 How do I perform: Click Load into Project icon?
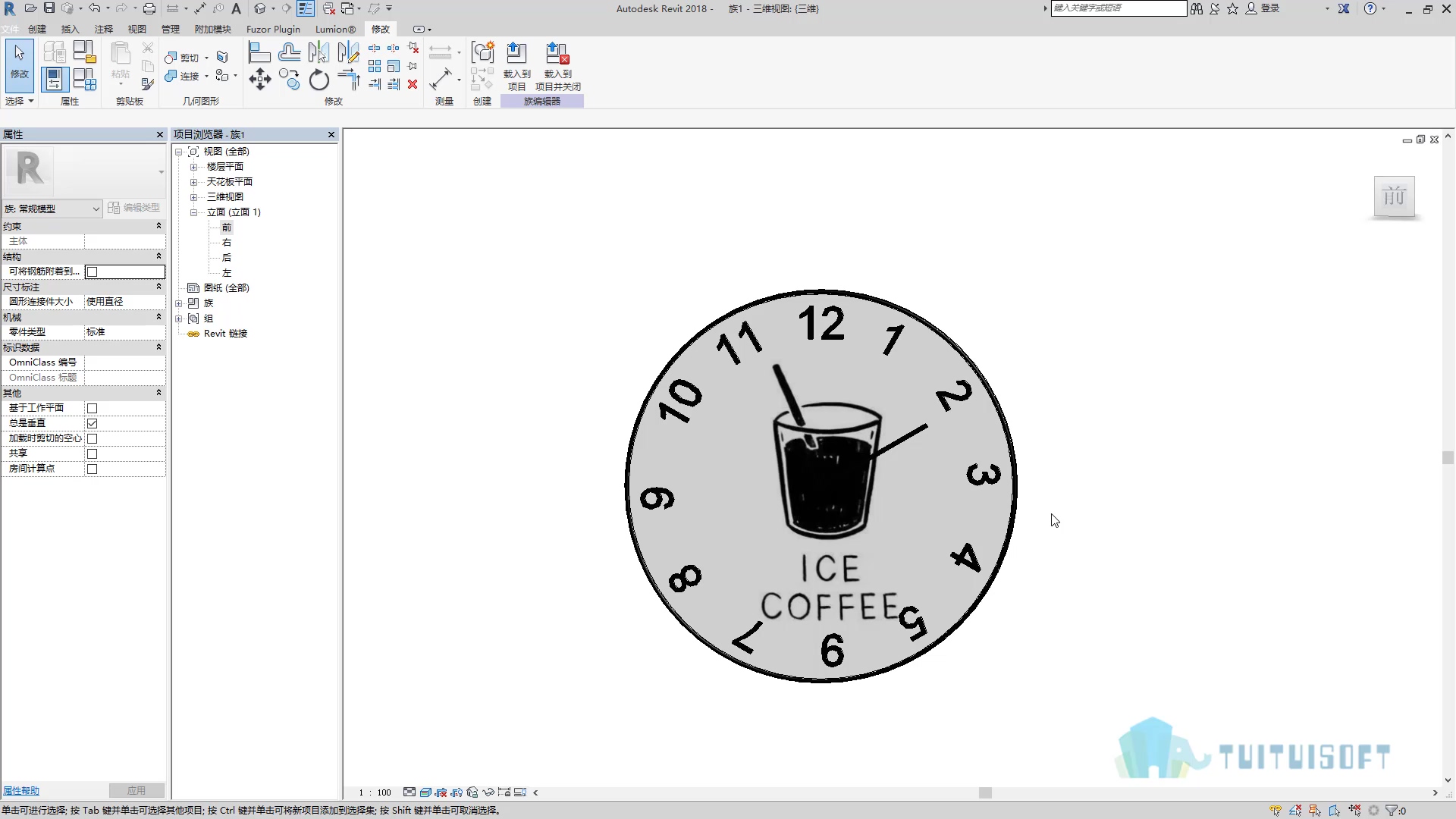pos(516,53)
